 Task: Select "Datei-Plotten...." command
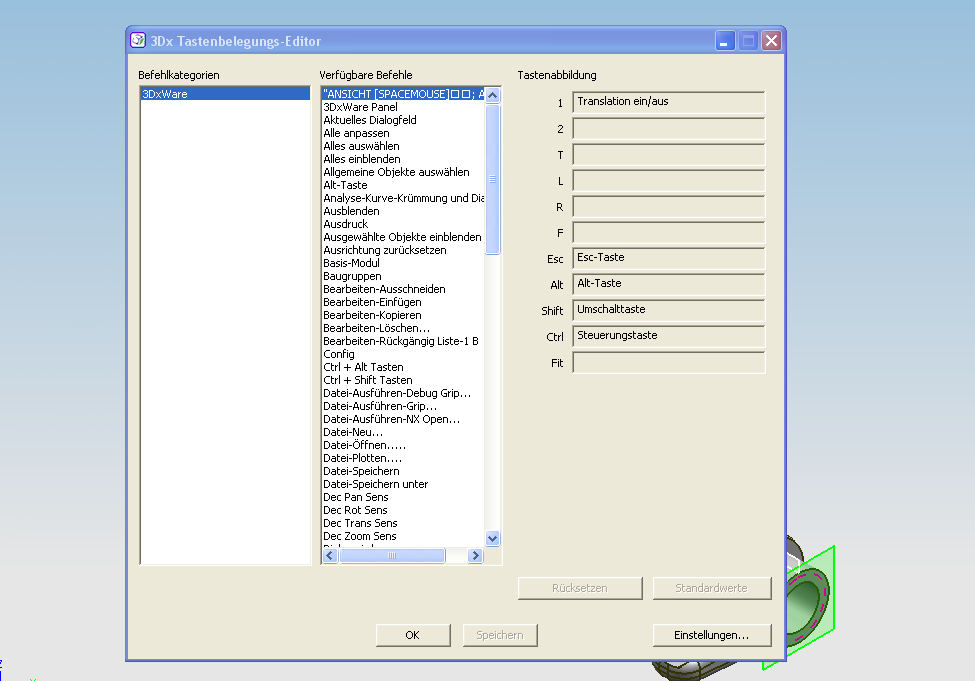point(402,458)
